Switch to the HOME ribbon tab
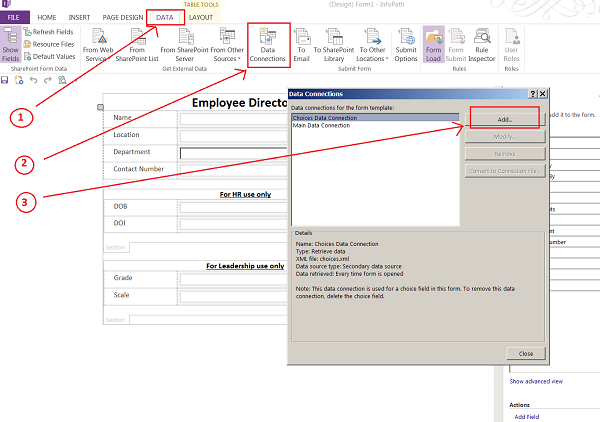This screenshot has height=422, width=600. click(47, 18)
